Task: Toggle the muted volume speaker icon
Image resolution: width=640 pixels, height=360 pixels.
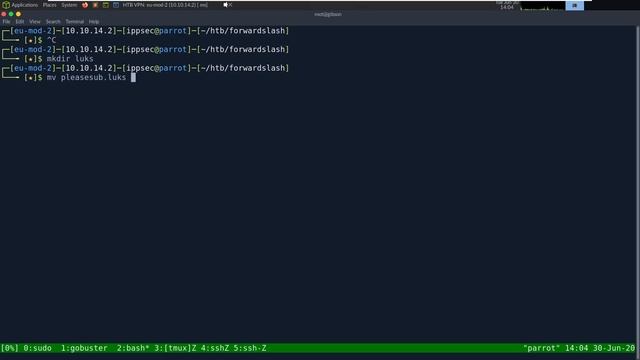Action: click(227, 5)
